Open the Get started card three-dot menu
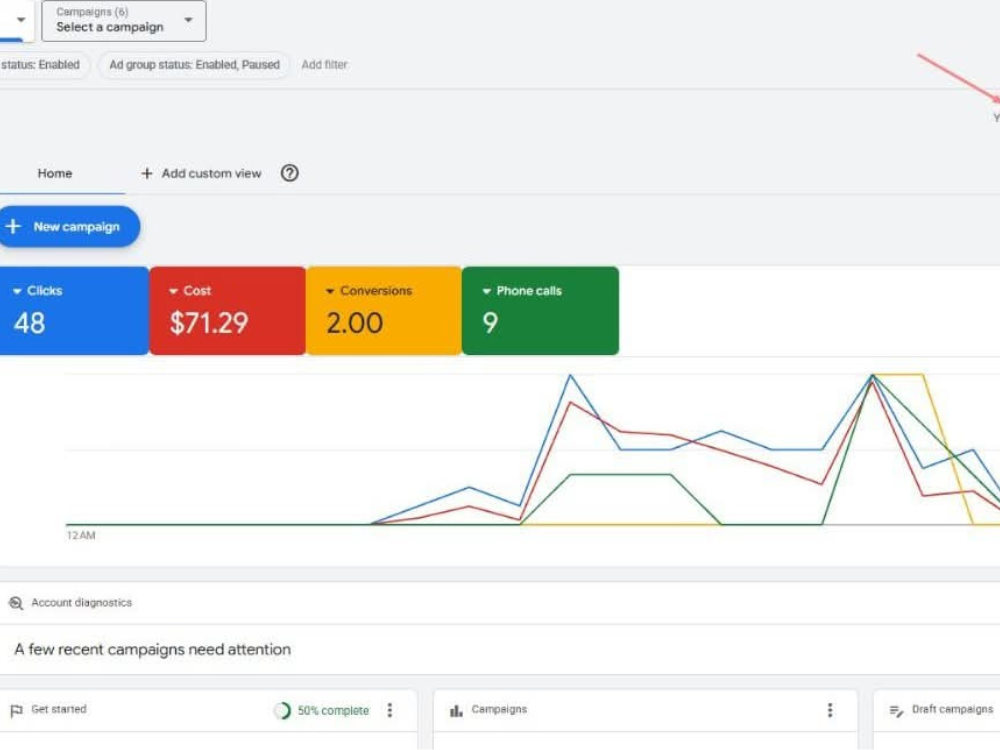This screenshot has width=1000, height=750. point(390,710)
